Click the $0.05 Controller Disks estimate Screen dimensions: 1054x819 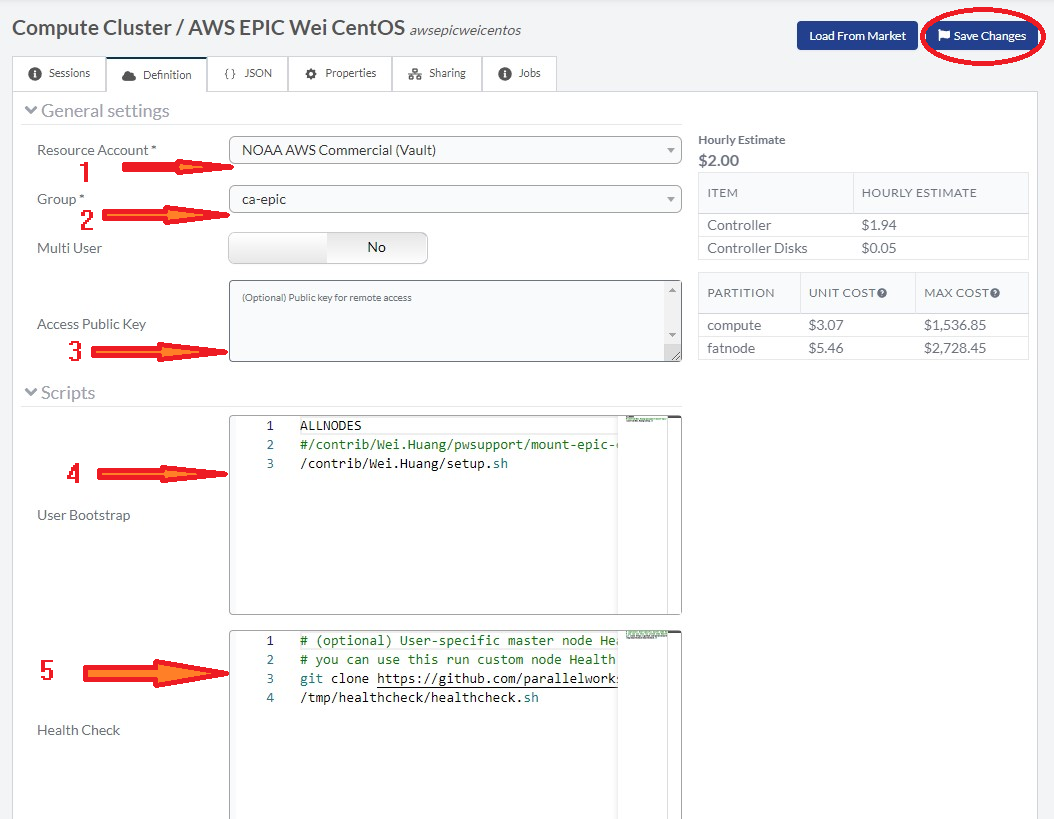coord(879,248)
